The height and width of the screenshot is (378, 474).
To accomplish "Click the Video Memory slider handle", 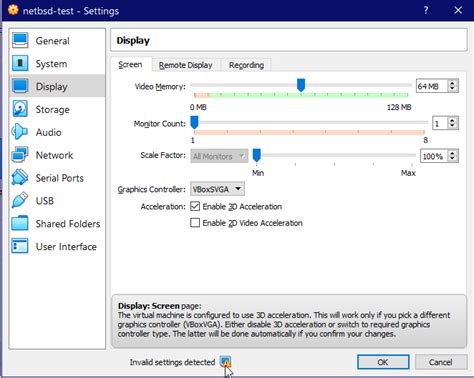I will point(301,85).
